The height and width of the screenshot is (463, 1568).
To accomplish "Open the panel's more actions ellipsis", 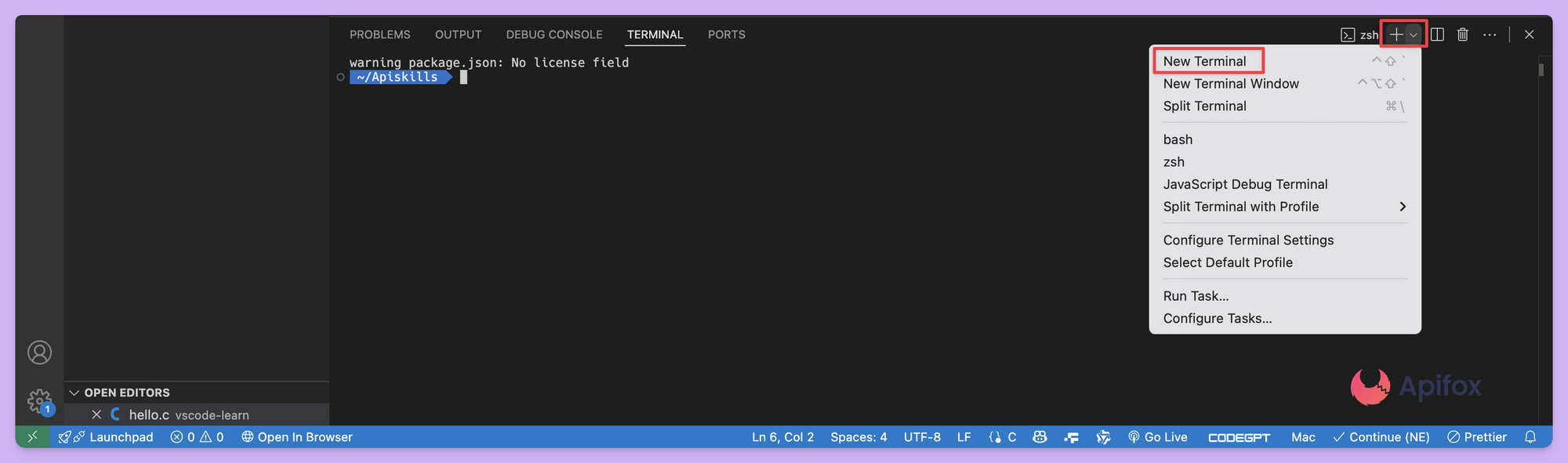I will point(1490,34).
